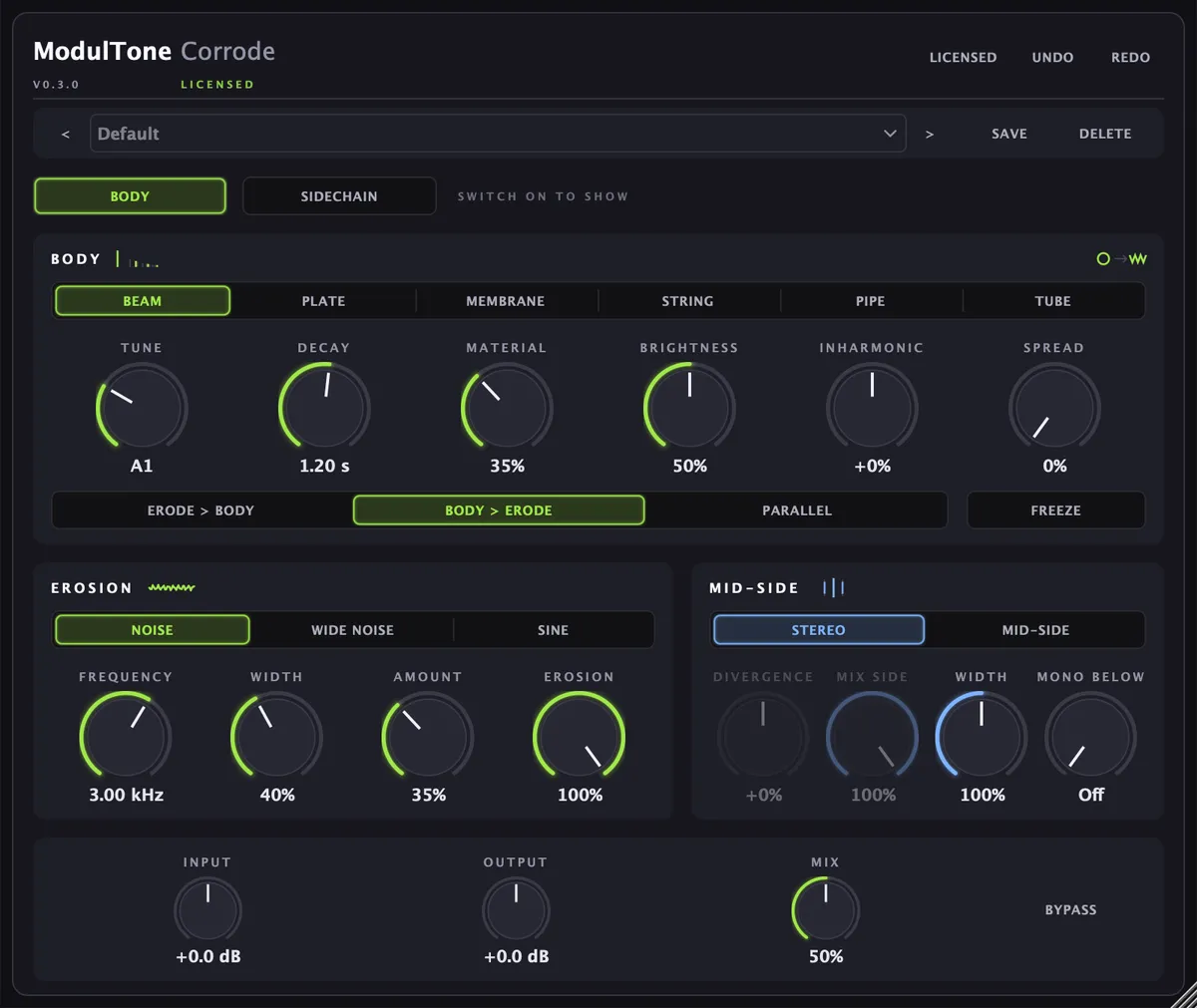Select STRING body type
The height and width of the screenshot is (1008, 1197).
point(688,301)
